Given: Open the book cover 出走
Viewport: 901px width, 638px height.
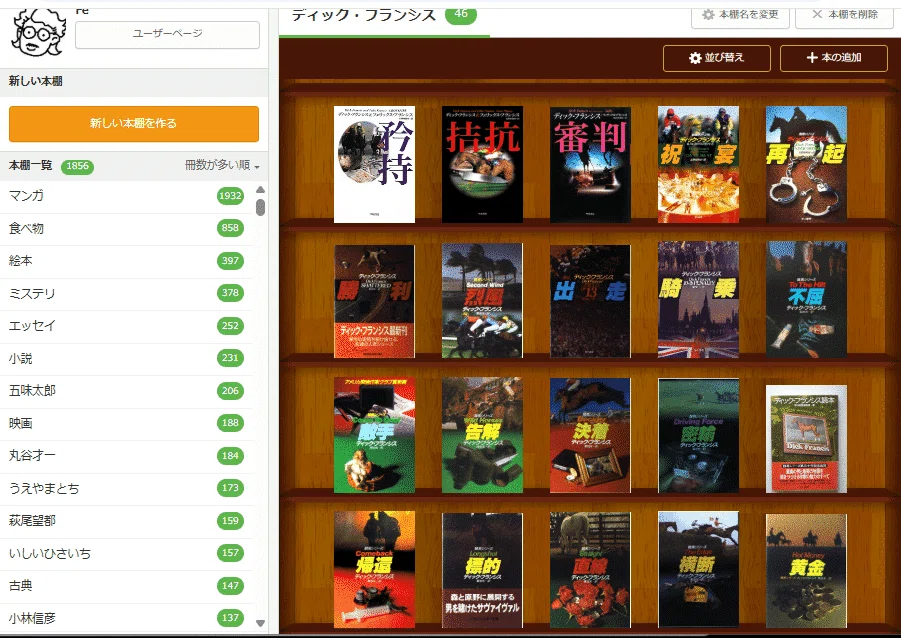Looking at the screenshot, I should coord(590,301).
